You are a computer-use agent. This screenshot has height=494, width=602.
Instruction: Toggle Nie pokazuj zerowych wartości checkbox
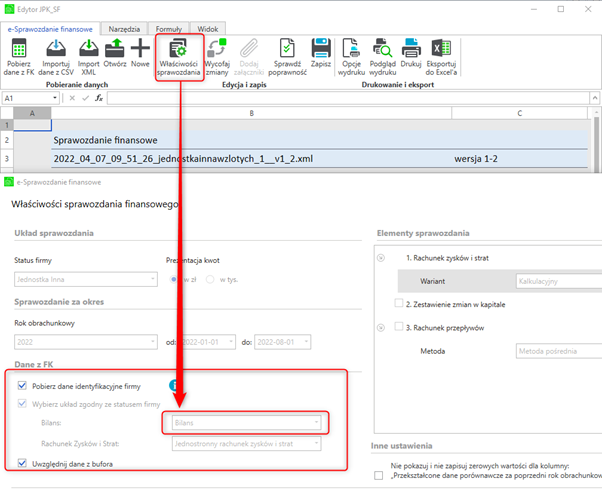(379, 476)
